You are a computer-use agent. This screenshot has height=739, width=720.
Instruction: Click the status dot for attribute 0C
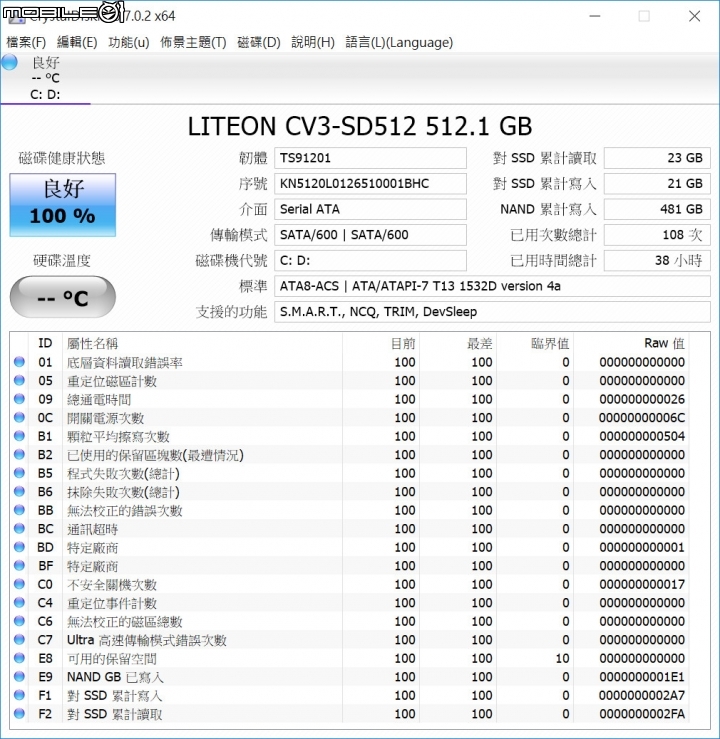click(x=19, y=418)
